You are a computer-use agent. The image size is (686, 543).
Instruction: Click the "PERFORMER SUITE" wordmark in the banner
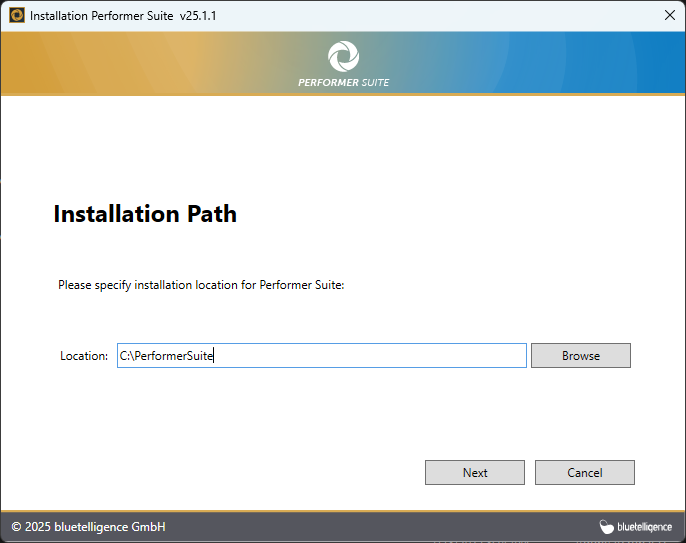click(x=343, y=82)
